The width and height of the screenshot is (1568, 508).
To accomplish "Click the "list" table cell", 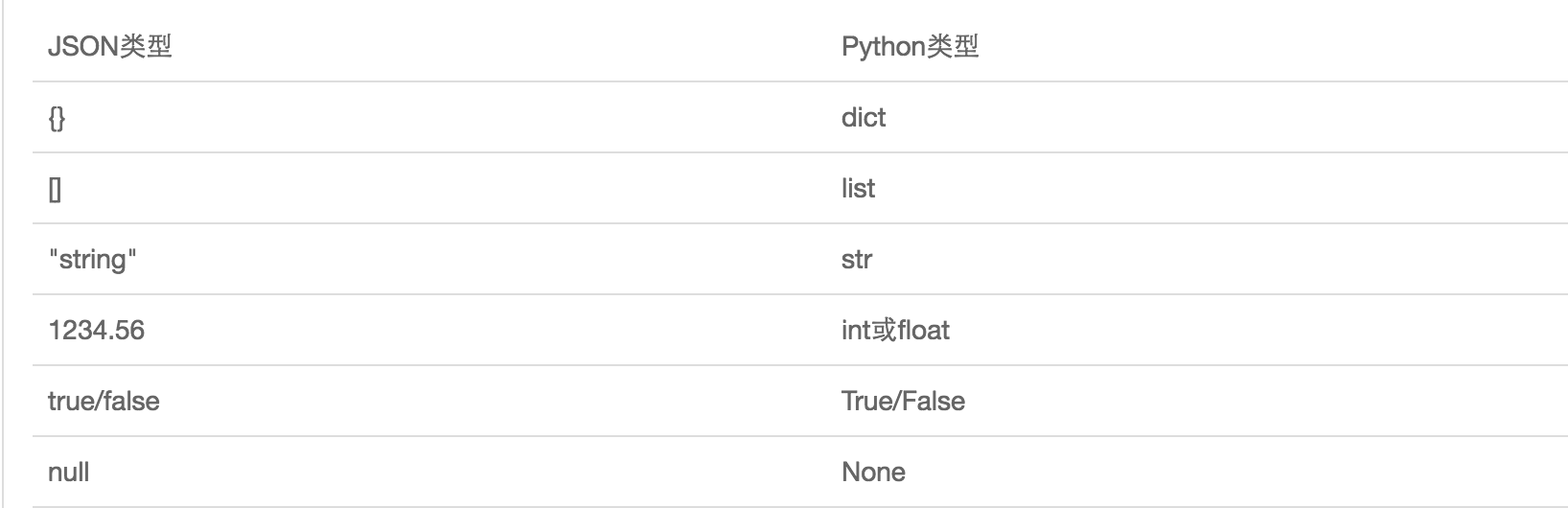I will point(858,188).
